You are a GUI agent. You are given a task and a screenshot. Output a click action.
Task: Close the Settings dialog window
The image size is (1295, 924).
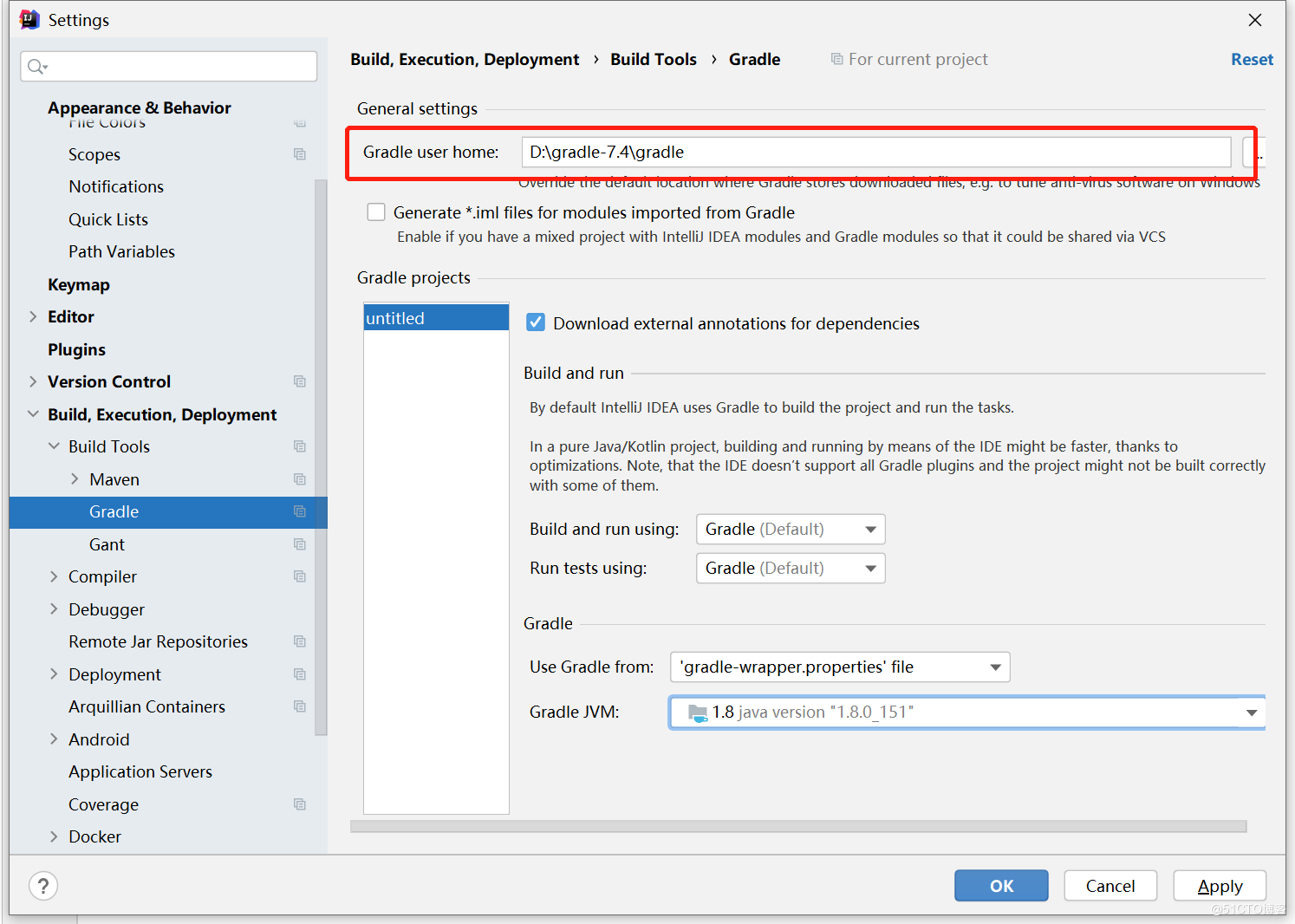[x=1255, y=20]
